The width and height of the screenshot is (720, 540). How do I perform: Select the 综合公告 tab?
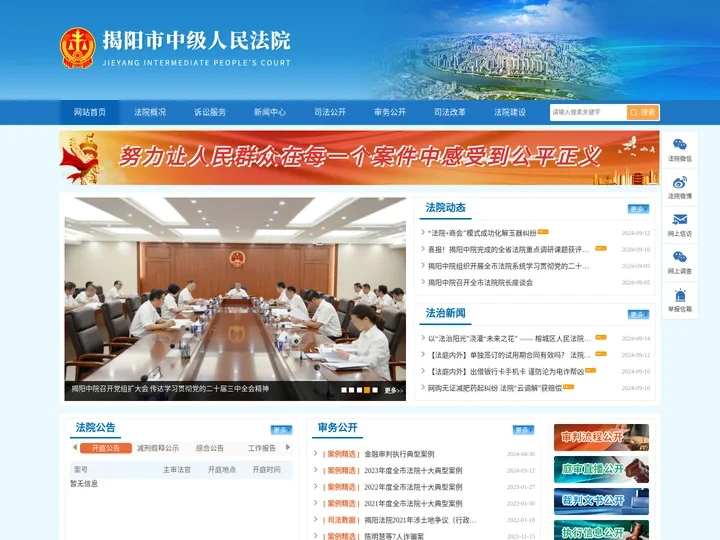point(210,448)
